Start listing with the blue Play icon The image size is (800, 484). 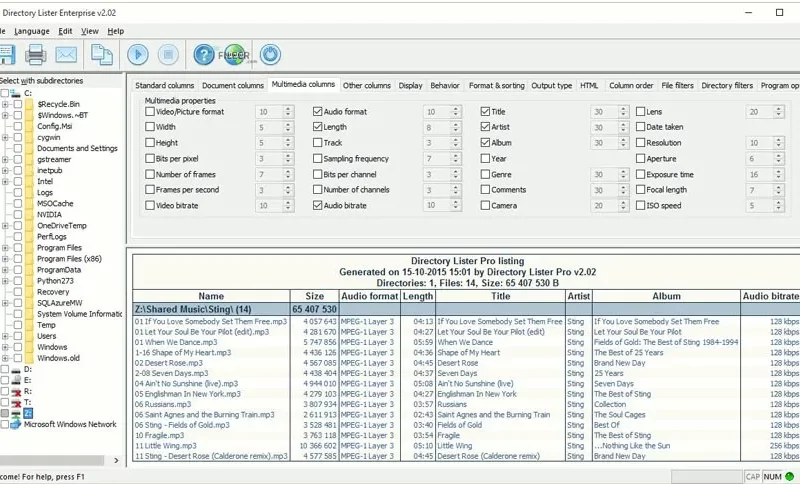(x=138, y=55)
